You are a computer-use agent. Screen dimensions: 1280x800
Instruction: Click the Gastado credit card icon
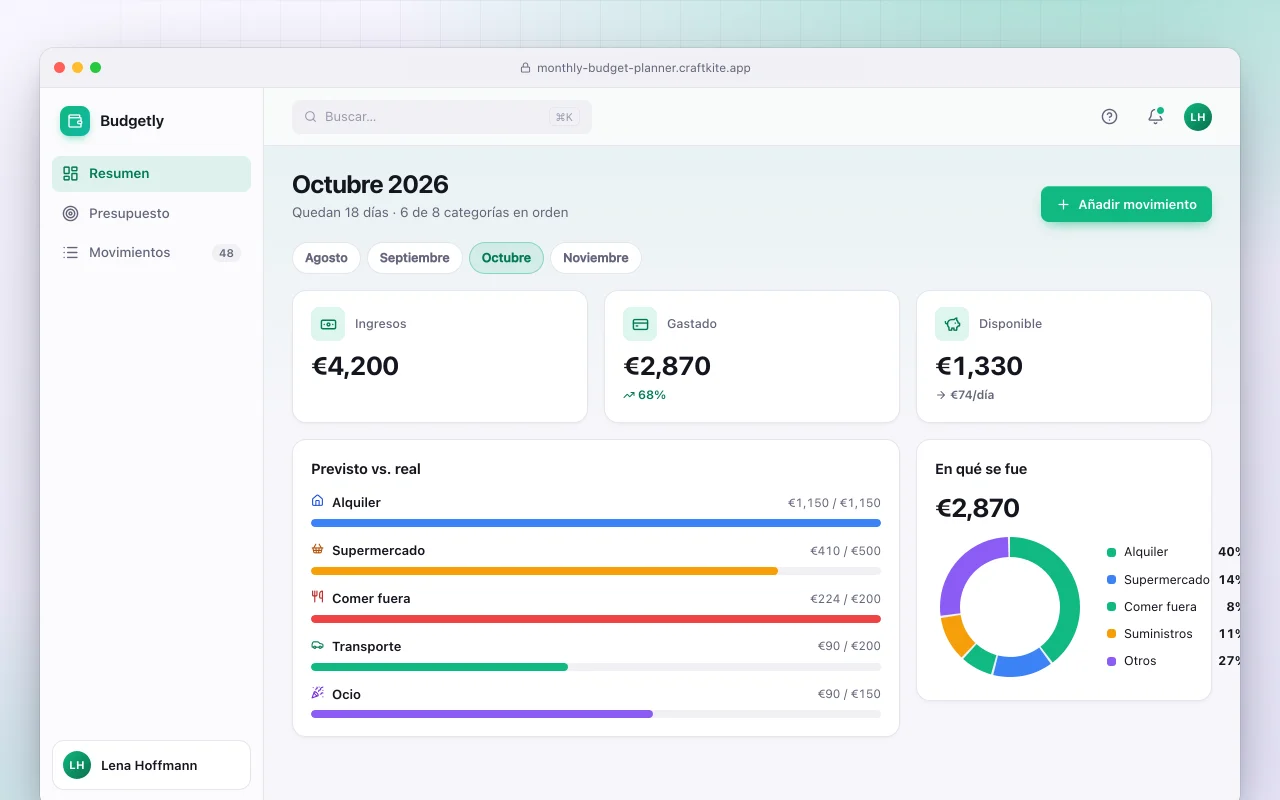(640, 324)
